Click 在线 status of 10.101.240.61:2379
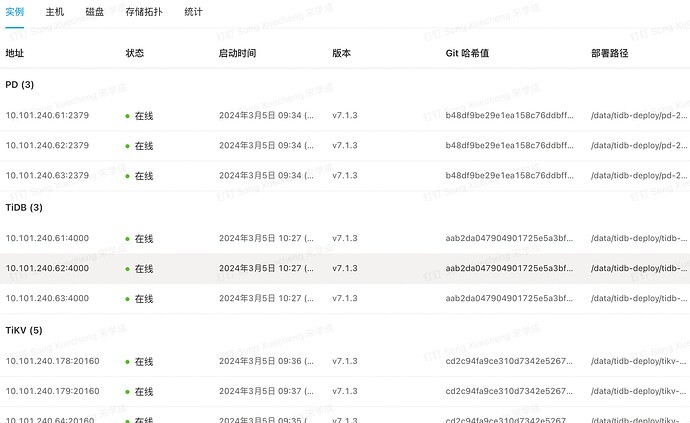The image size is (690, 423). coord(139,116)
